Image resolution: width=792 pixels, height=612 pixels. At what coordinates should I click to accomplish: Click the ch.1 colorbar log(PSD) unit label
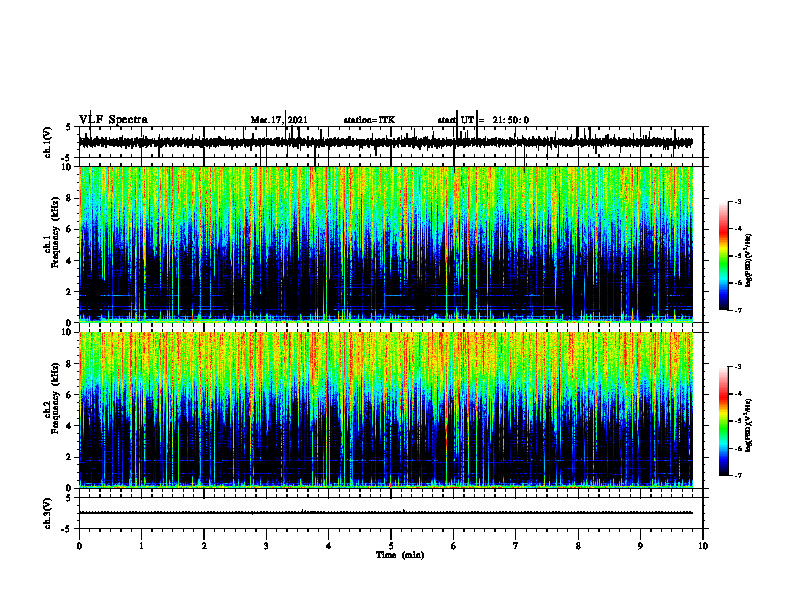(x=749, y=261)
